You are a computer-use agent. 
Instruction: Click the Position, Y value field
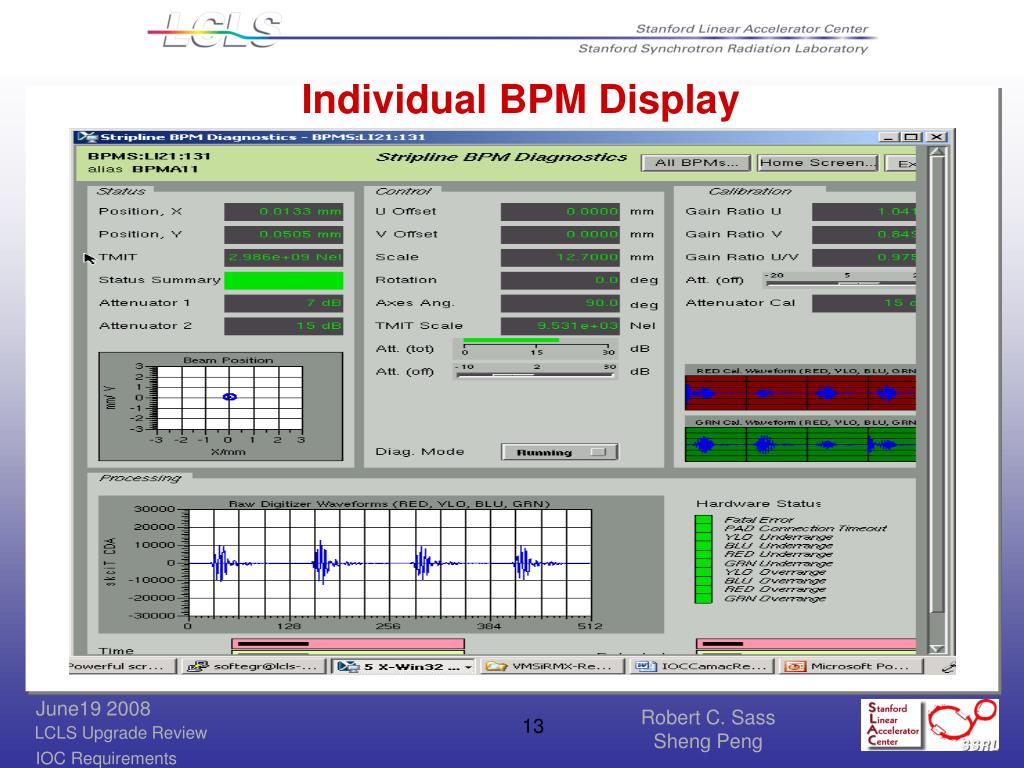coord(283,234)
